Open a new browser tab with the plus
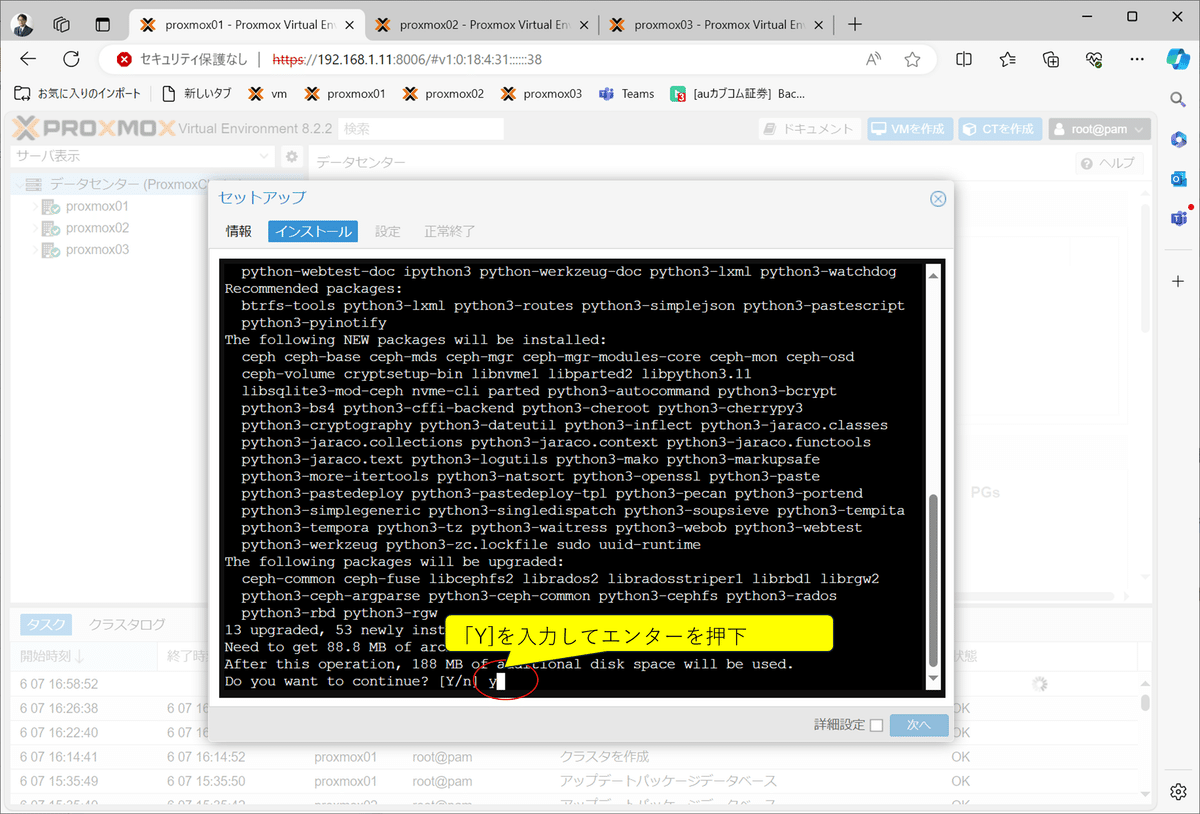Image resolution: width=1200 pixels, height=814 pixels. point(855,24)
